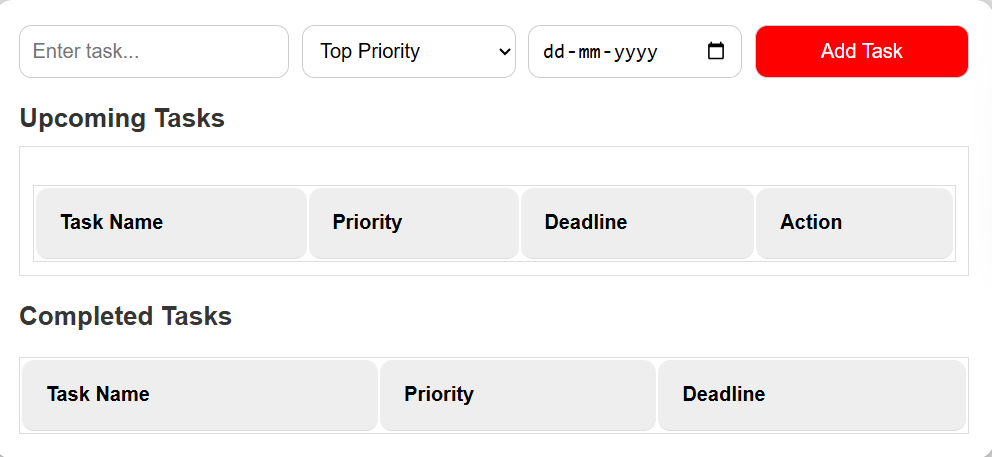Click the Completed Tasks heading
This screenshot has width=992, height=457.
point(126,316)
